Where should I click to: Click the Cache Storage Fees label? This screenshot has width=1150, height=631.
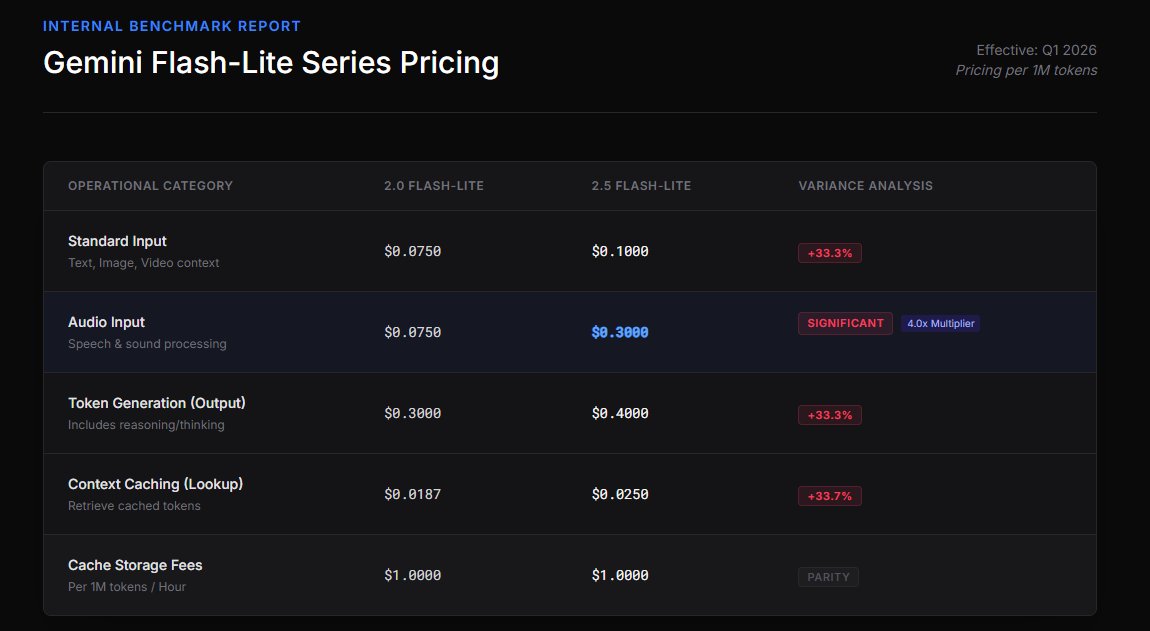pos(135,565)
